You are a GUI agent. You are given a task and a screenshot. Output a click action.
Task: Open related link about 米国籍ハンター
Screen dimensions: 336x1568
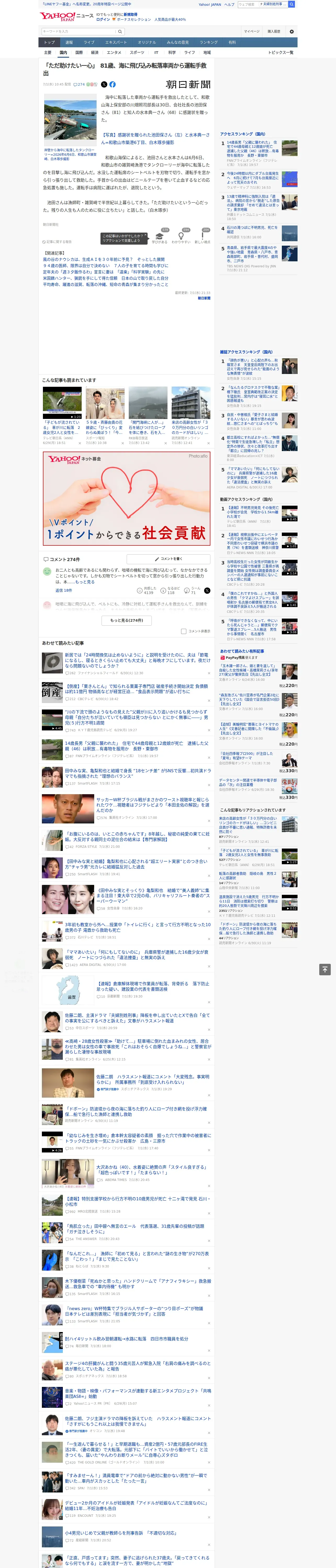pos(105,278)
